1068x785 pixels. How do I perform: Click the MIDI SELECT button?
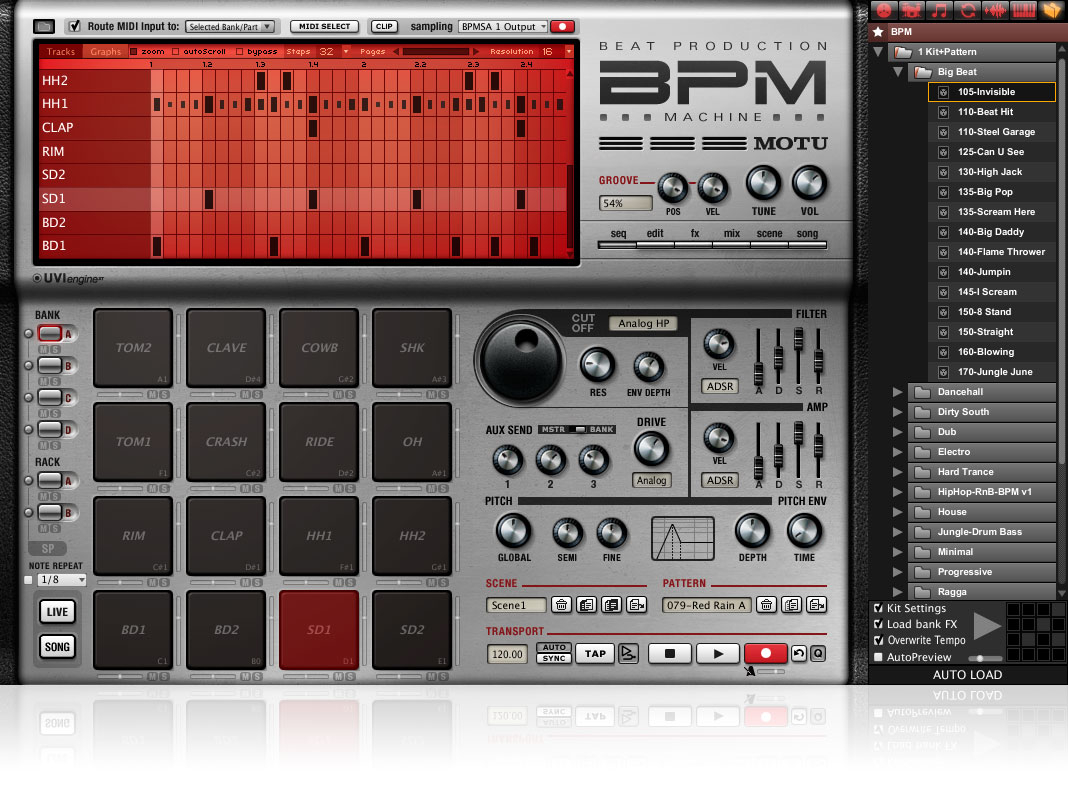coord(324,27)
